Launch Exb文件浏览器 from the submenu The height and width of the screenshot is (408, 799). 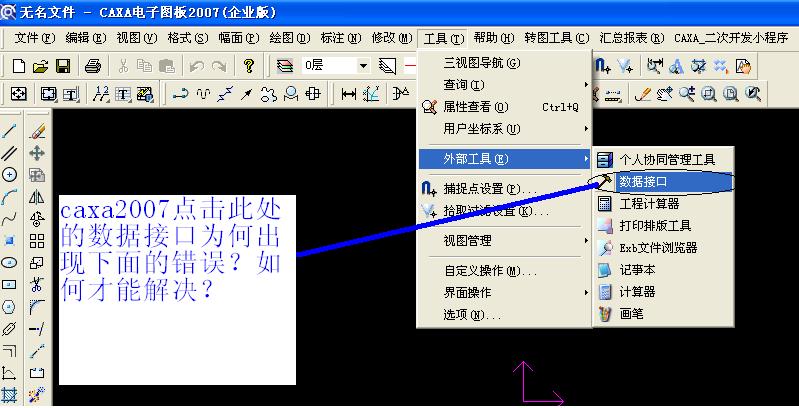[663, 248]
